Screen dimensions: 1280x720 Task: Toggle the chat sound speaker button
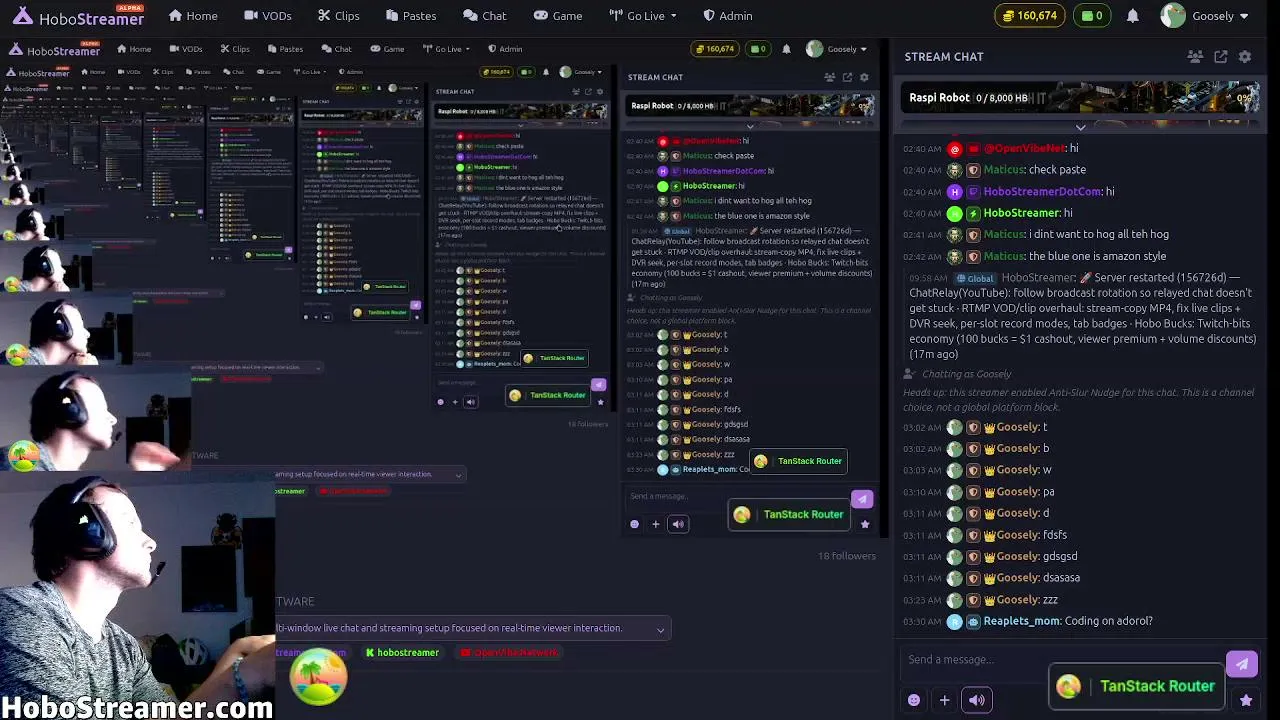(977, 700)
